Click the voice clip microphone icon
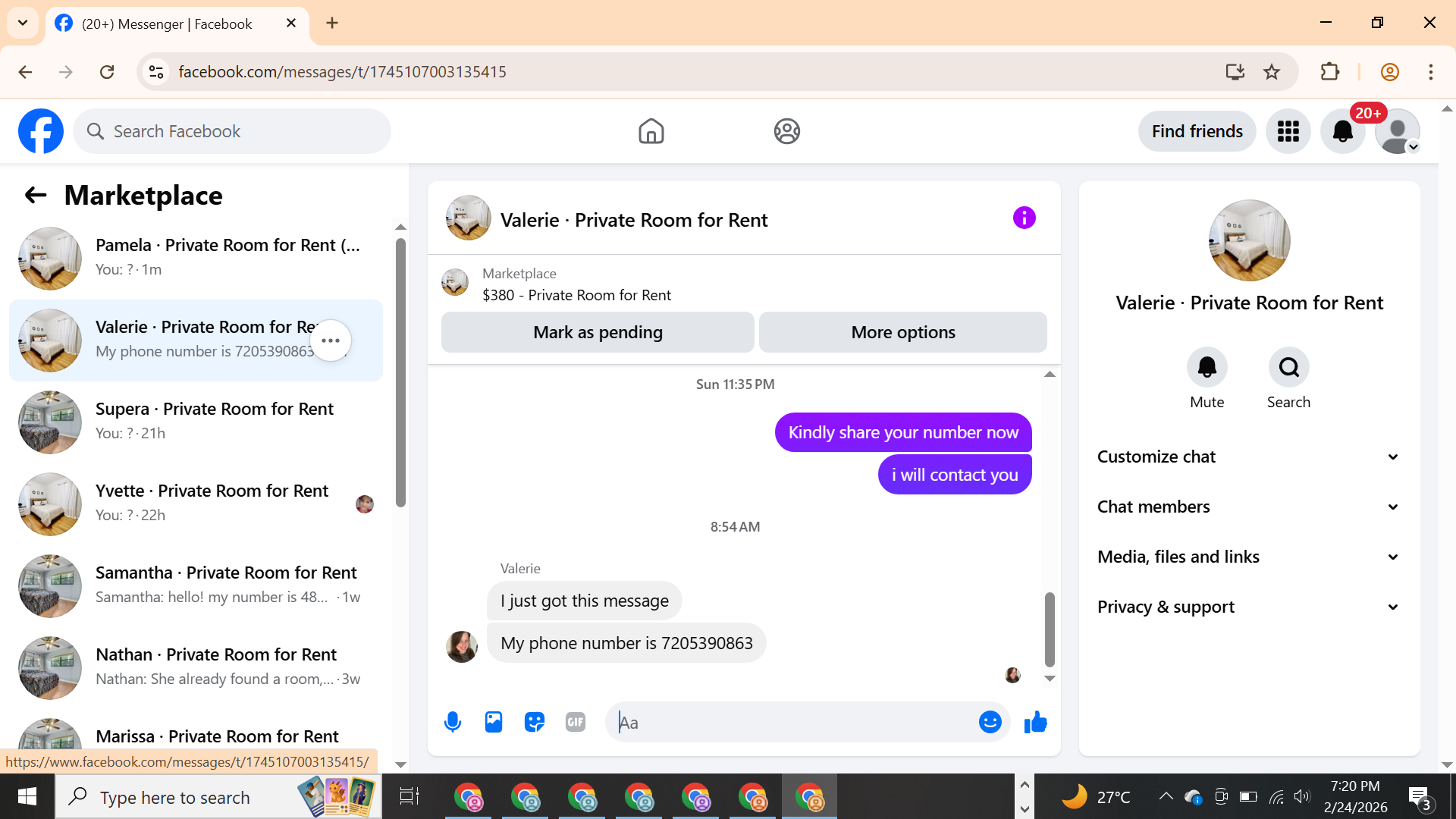The width and height of the screenshot is (1456, 819). click(x=453, y=722)
